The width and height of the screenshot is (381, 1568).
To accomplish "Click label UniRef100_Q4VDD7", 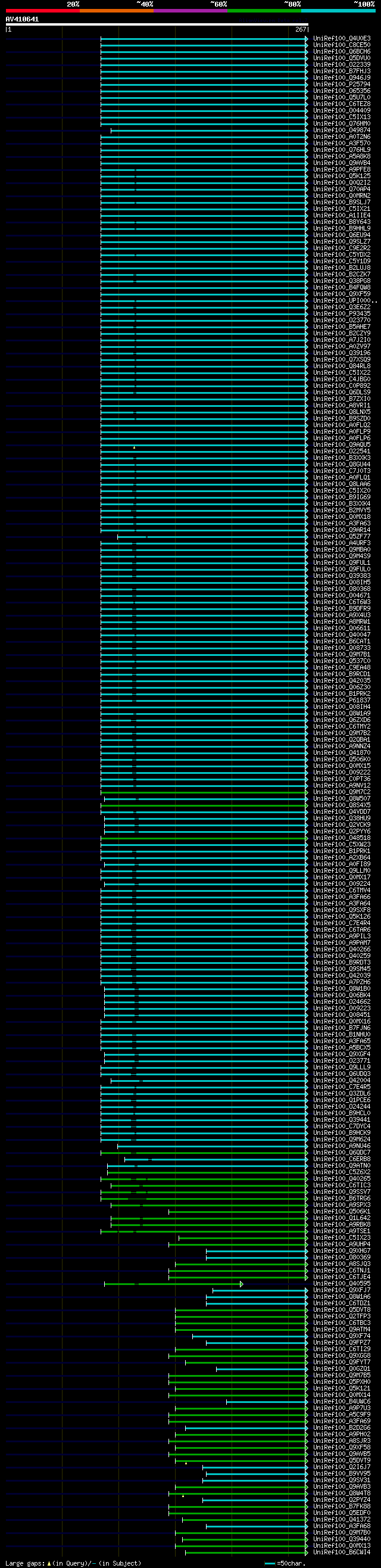I will (x=342, y=811).
